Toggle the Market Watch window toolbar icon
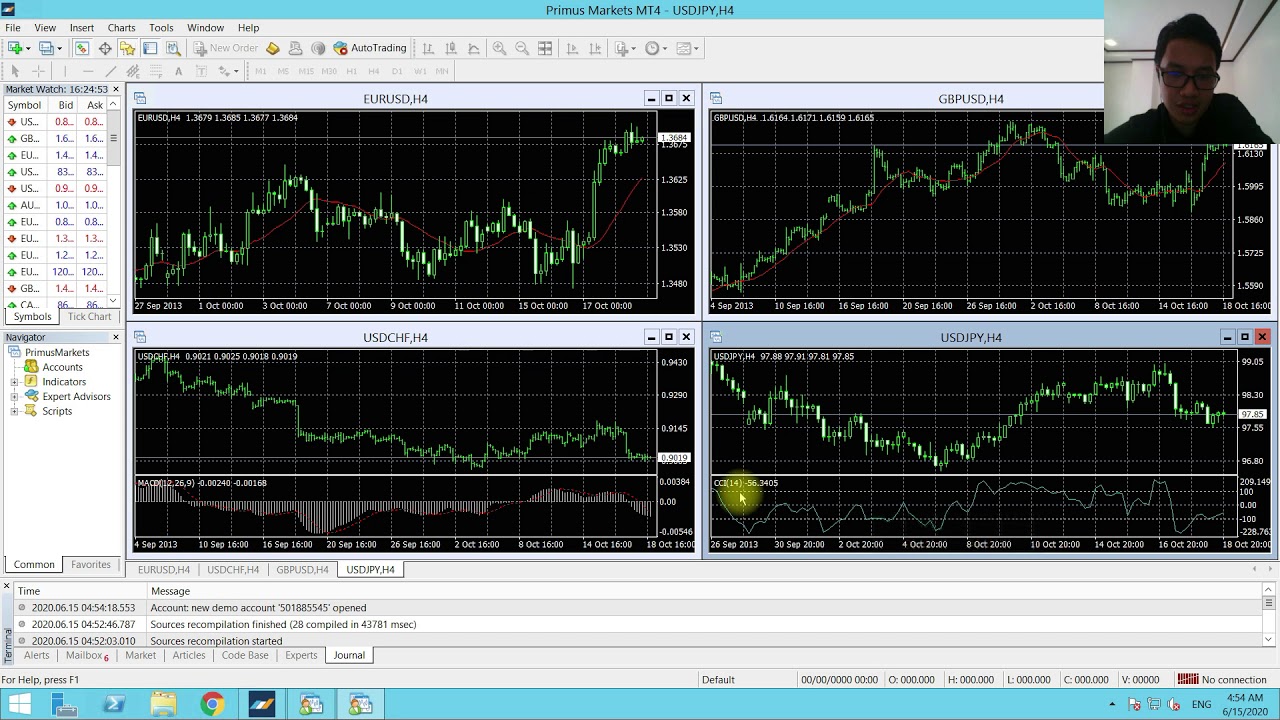 (x=82, y=48)
